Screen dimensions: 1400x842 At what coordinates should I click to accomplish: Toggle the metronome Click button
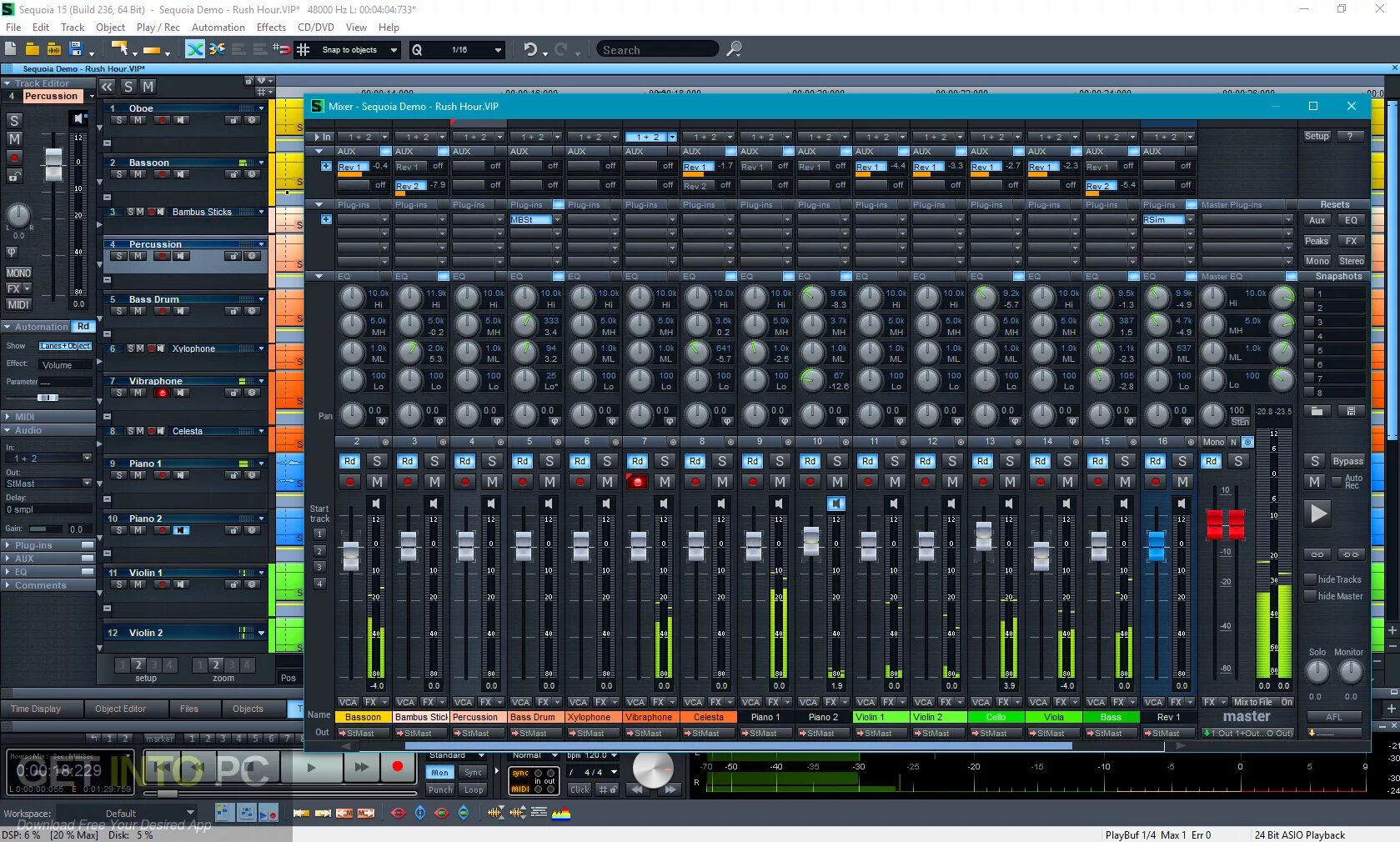(580, 789)
